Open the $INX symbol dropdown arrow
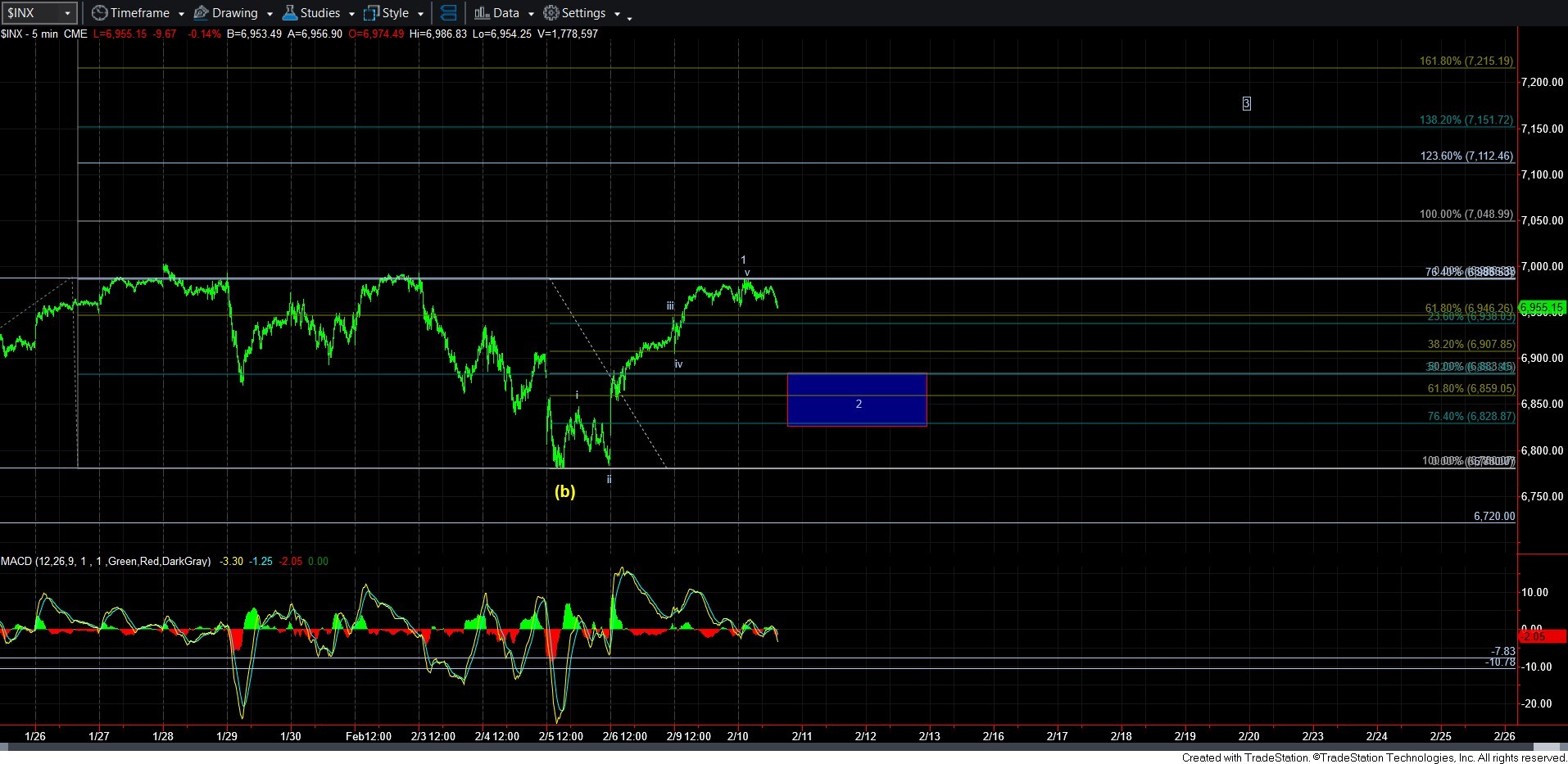Image resolution: width=1568 pixels, height=764 pixels. 68,13
